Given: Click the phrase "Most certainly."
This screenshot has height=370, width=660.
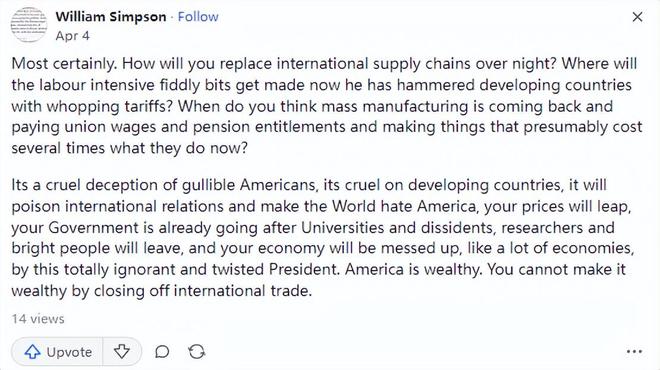Looking at the screenshot, I should [64, 64].
